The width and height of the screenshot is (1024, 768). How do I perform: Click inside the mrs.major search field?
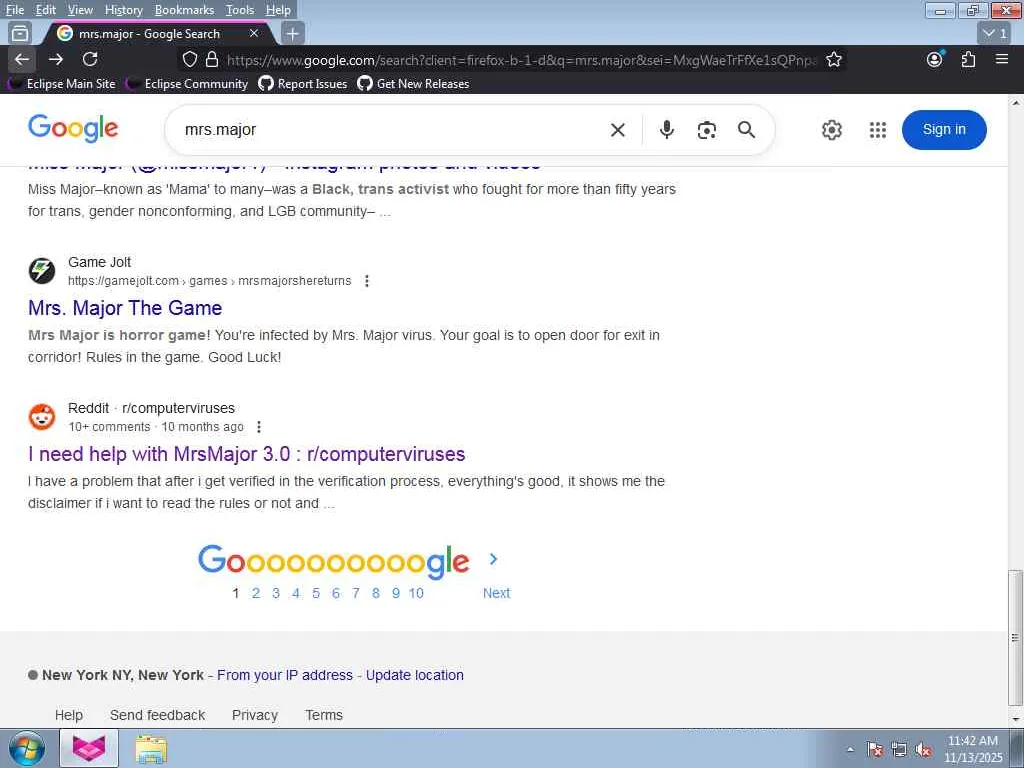point(392,130)
